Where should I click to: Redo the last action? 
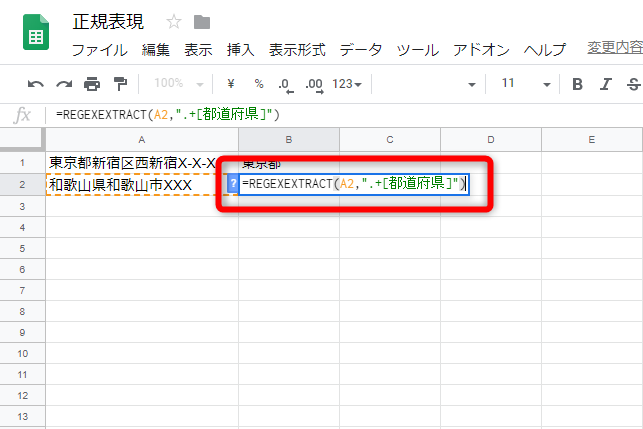[x=64, y=84]
